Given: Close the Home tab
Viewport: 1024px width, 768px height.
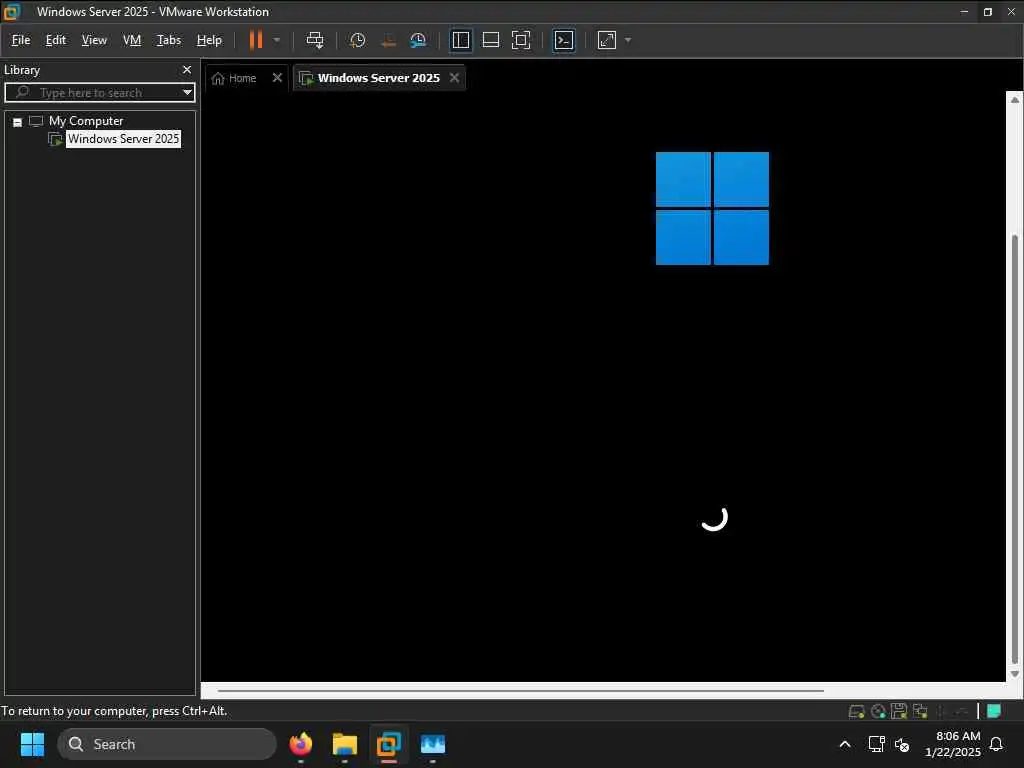Looking at the screenshot, I should [x=277, y=78].
